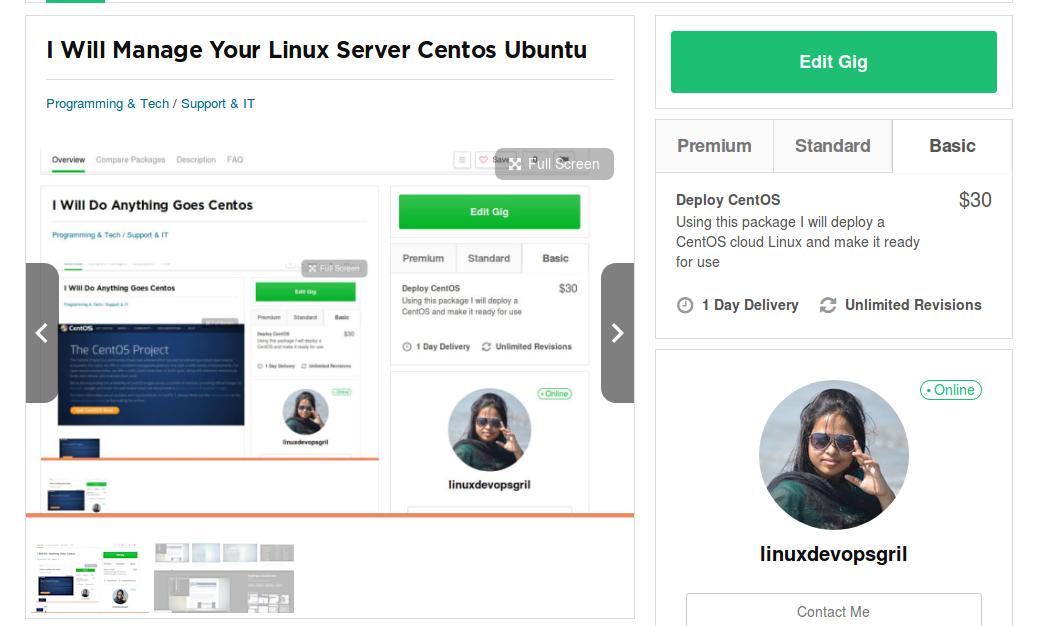The image size is (1060, 626).
Task: Open the gallery in Full Screen
Action: (554, 164)
